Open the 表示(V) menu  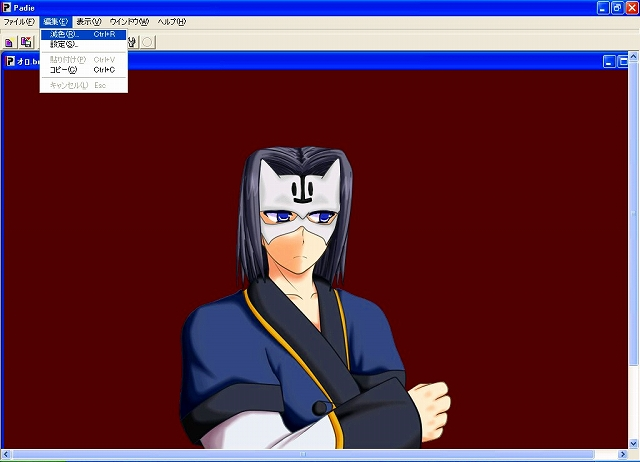click(90, 21)
